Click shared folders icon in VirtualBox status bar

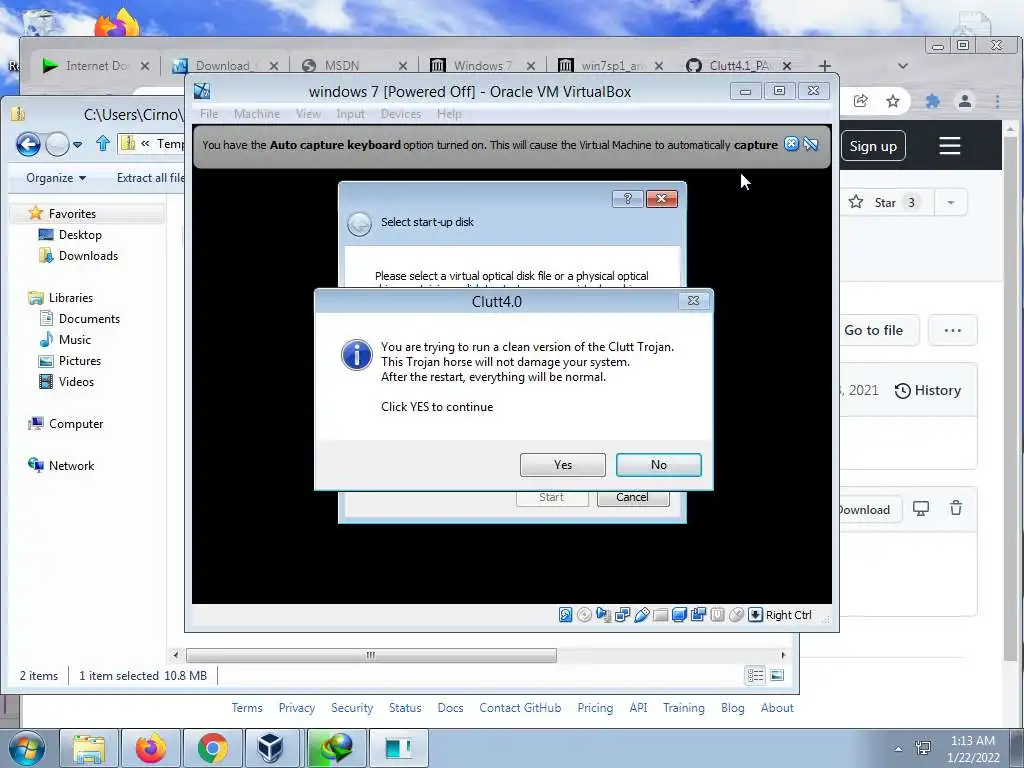coord(660,615)
